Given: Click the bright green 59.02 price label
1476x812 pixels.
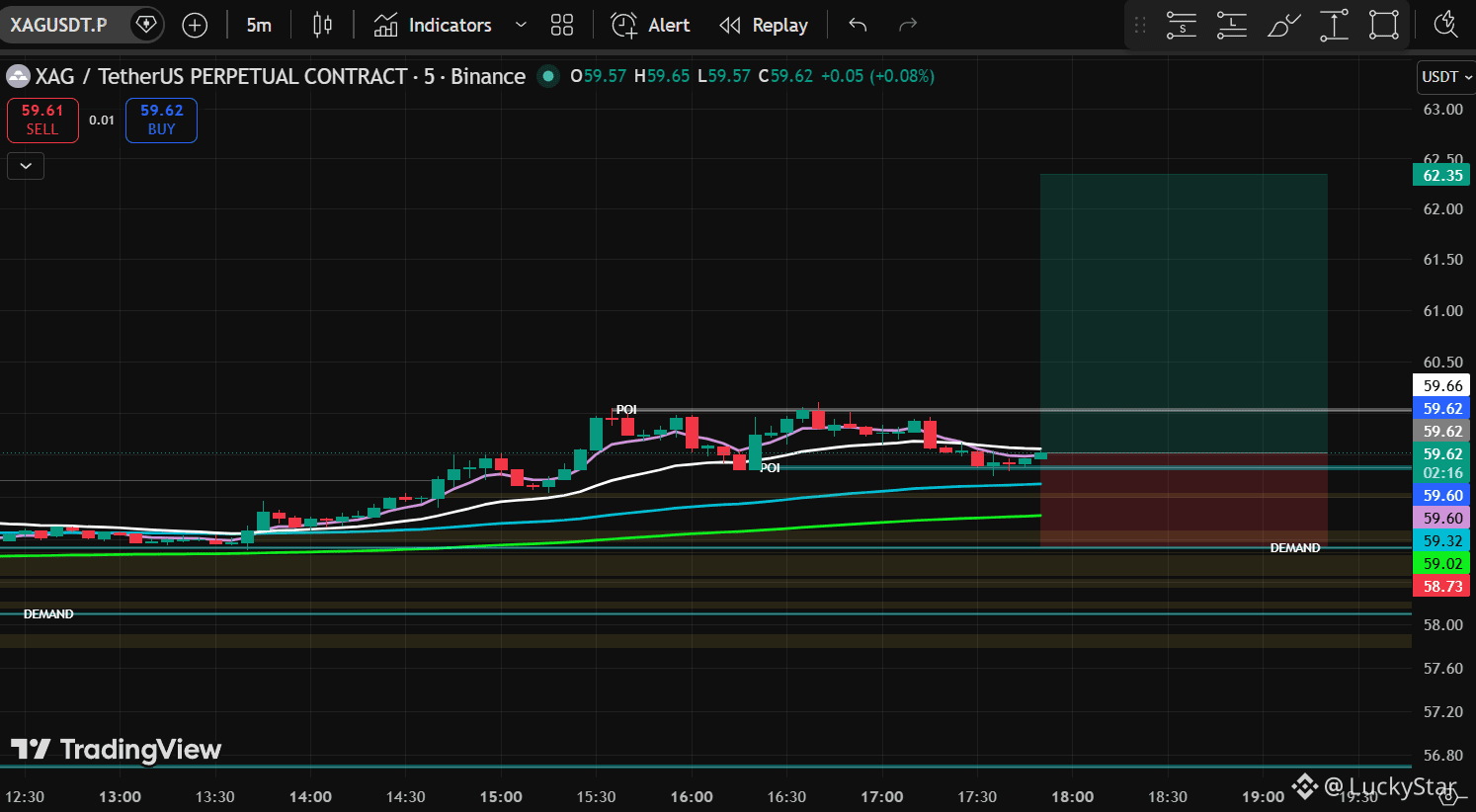Looking at the screenshot, I should pos(1441,564).
